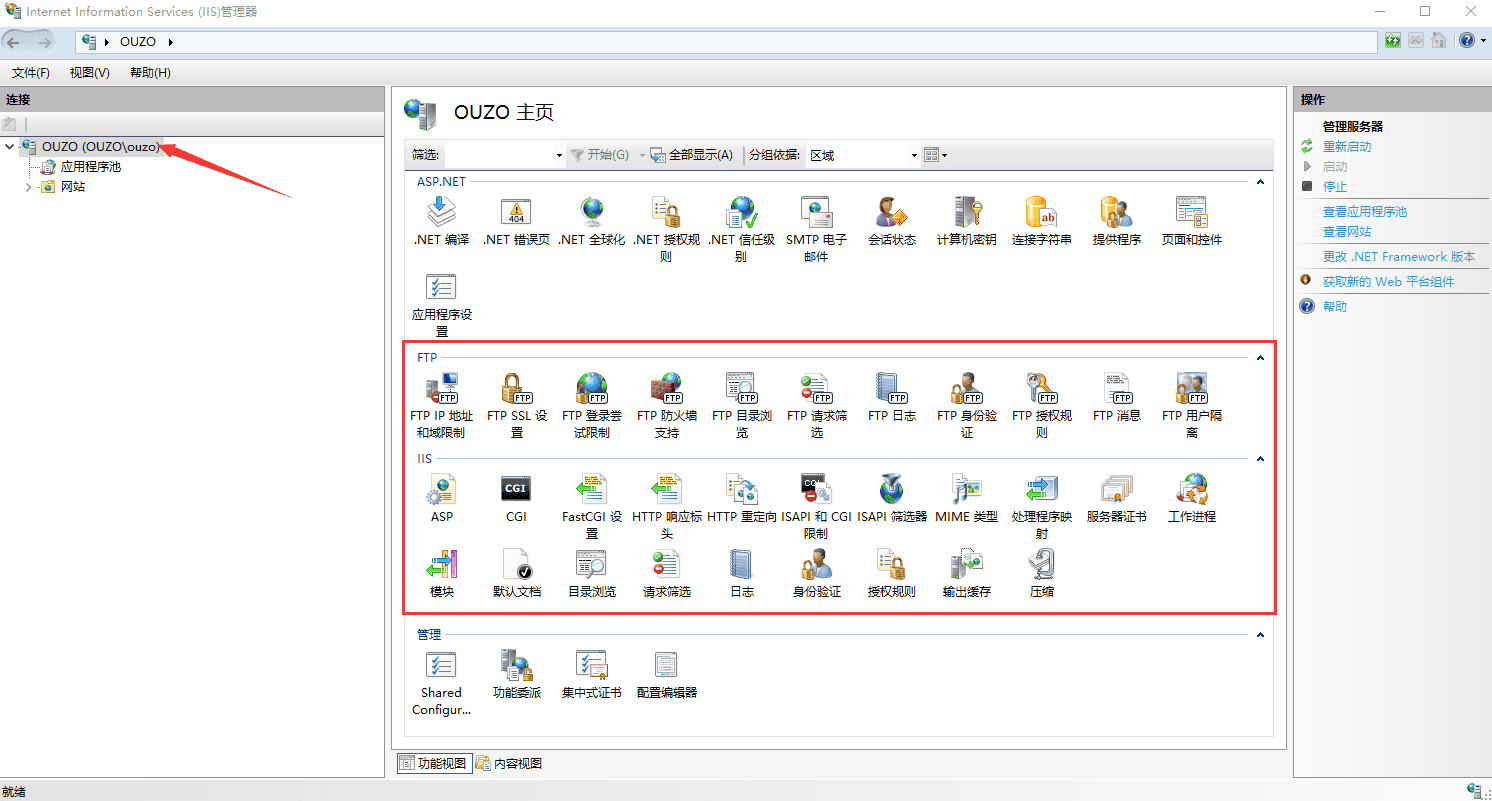This screenshot has width=1492, height=801.
Task: Collapse the 管理 group section
Action: 1260,635
